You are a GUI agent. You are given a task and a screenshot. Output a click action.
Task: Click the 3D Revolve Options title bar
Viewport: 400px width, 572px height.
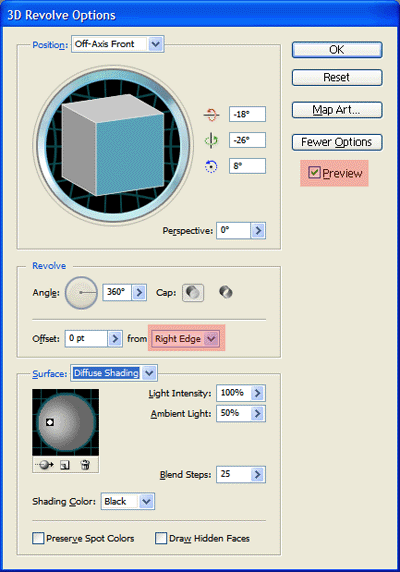(x=200, y=15)
